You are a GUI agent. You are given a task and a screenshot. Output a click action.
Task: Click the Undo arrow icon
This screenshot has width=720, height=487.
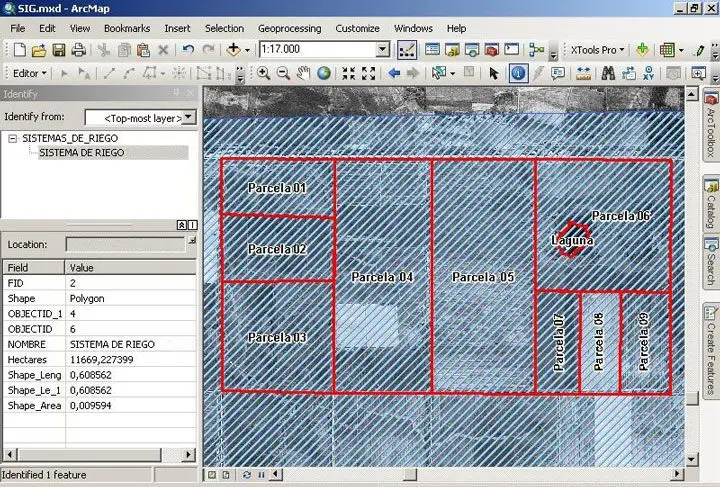(x=188, y=49)
